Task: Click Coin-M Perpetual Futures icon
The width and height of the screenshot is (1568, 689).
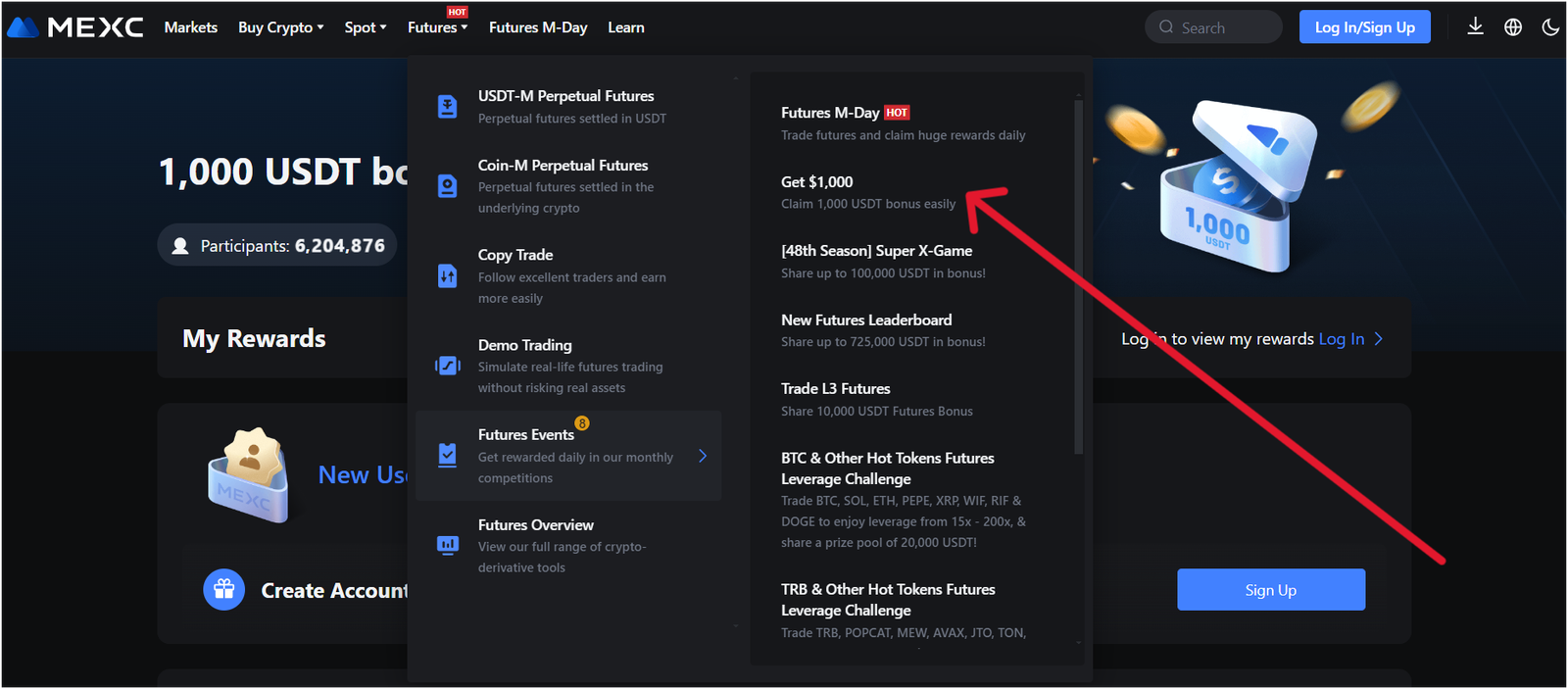Action: (x=447, y=186)
